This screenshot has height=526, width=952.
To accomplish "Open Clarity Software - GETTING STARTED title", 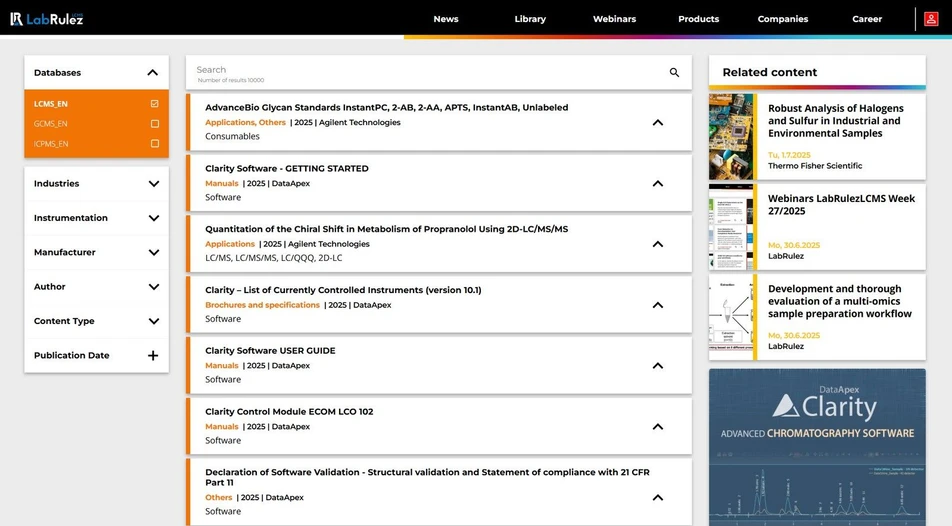I will pyautogui.click(x=287, y=168).
